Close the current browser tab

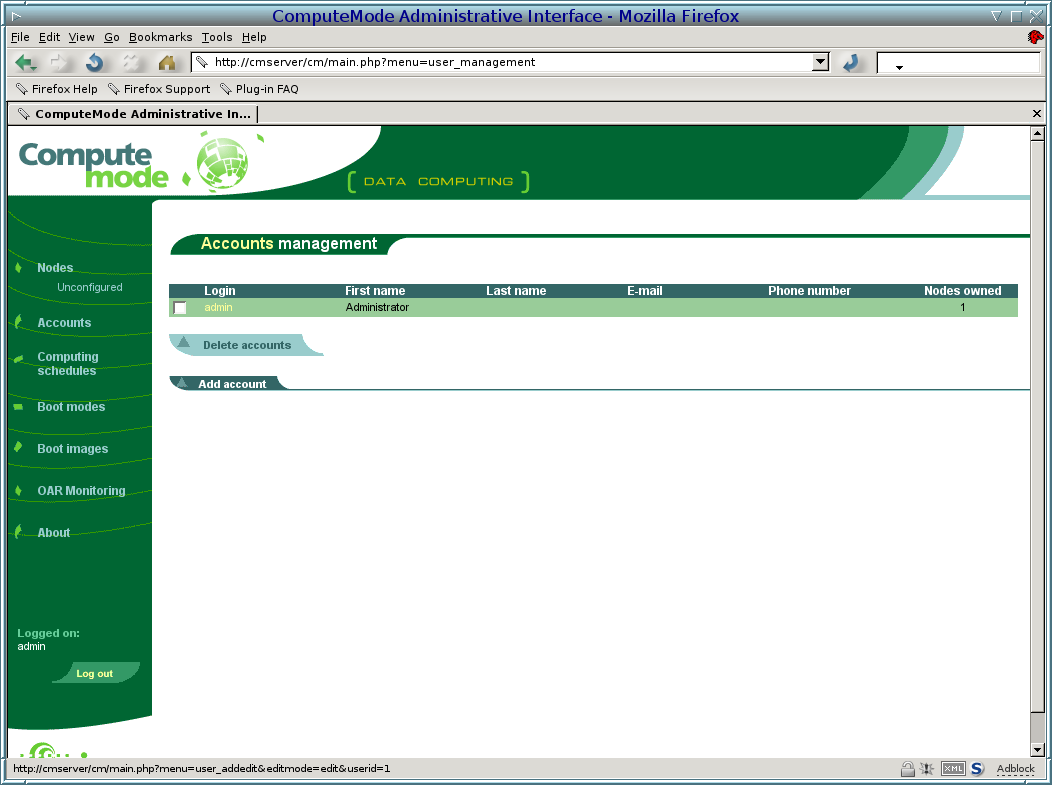(1037, 114)
